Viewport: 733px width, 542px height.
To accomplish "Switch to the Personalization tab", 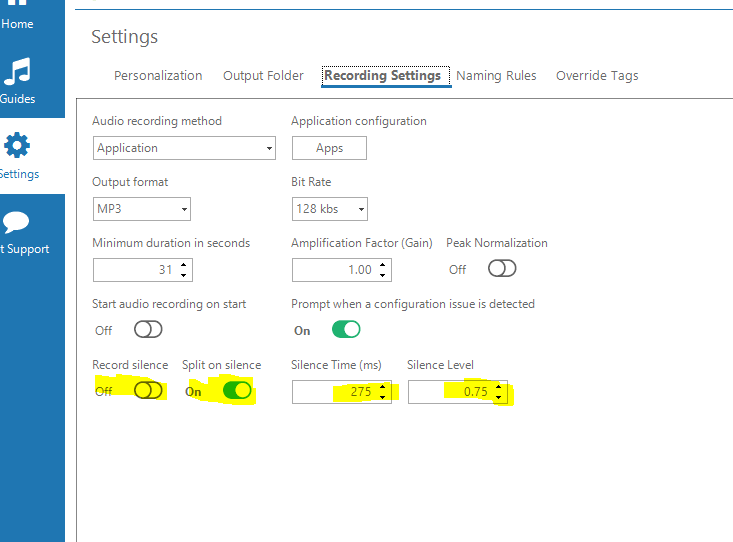I will pos(158,76).
